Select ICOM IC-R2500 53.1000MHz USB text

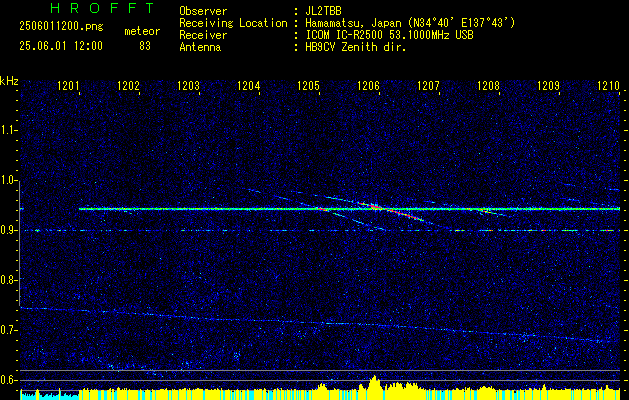[x=389, y=35]
